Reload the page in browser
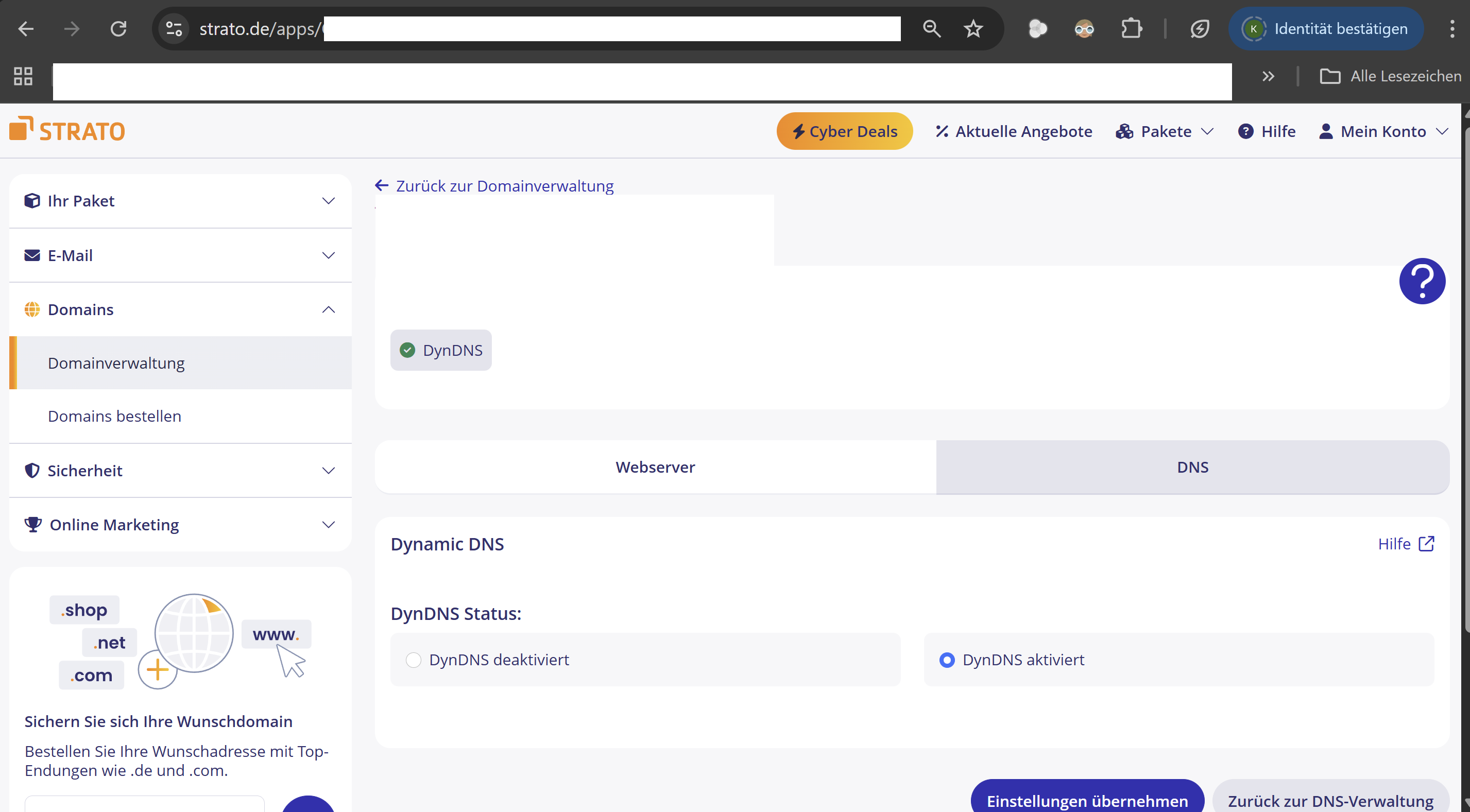This screenshot has width=1470, height=812. pyautogui.click(x=118, y=28)
